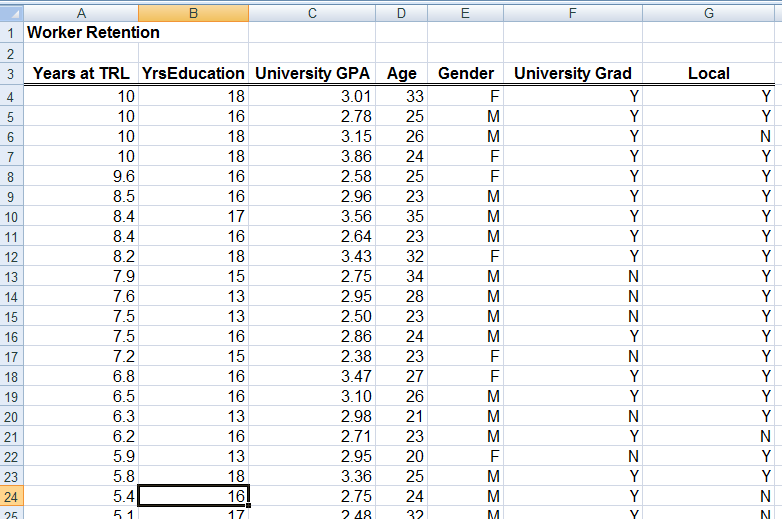The width and height of the screenshot is (782, 519).
Task: Select the GPA cell 2.98
Action: point(312,416)
